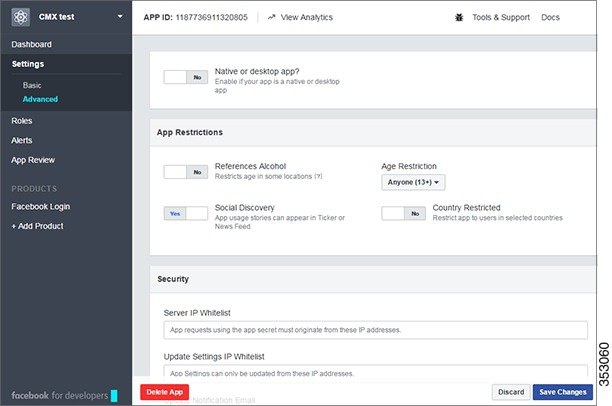Click the APP ID number text
This screenshot has width=612, height=406.
(212, 17)
